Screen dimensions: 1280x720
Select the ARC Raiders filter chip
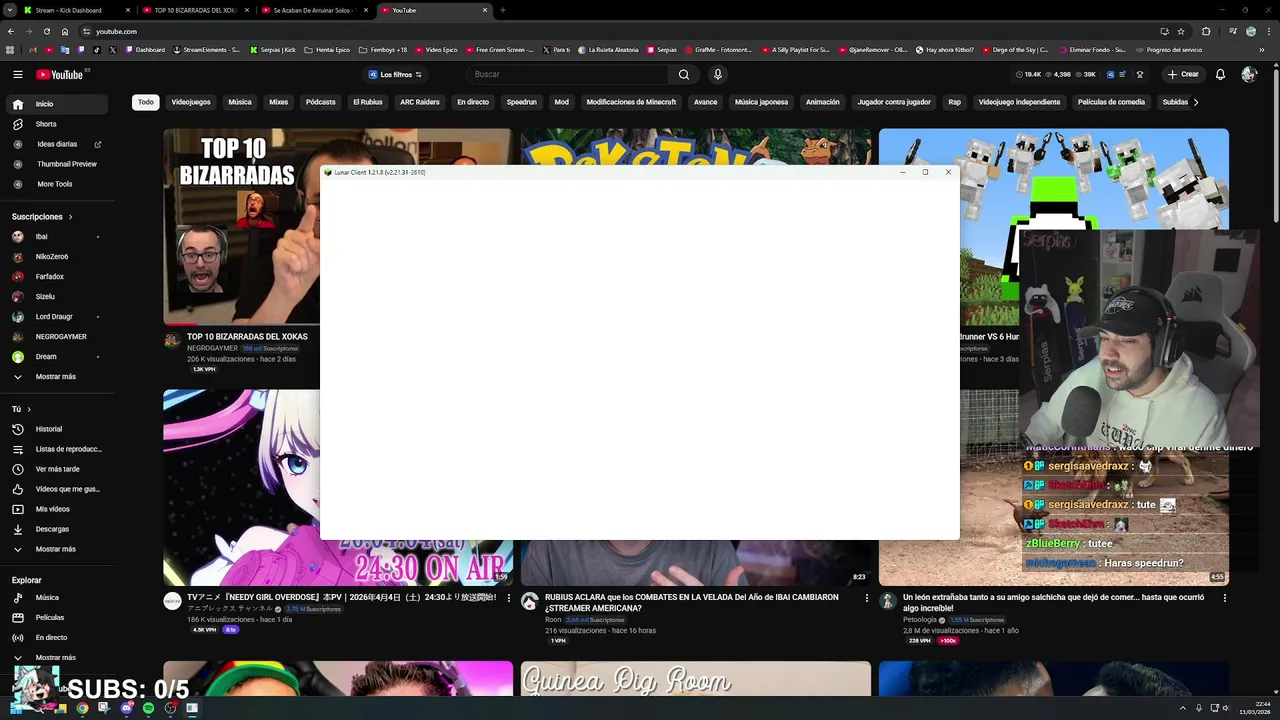(x=420, y=102)
